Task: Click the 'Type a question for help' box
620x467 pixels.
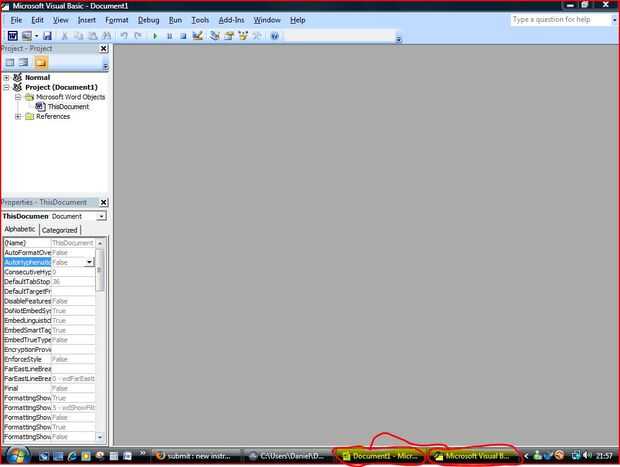Action: 560,20
